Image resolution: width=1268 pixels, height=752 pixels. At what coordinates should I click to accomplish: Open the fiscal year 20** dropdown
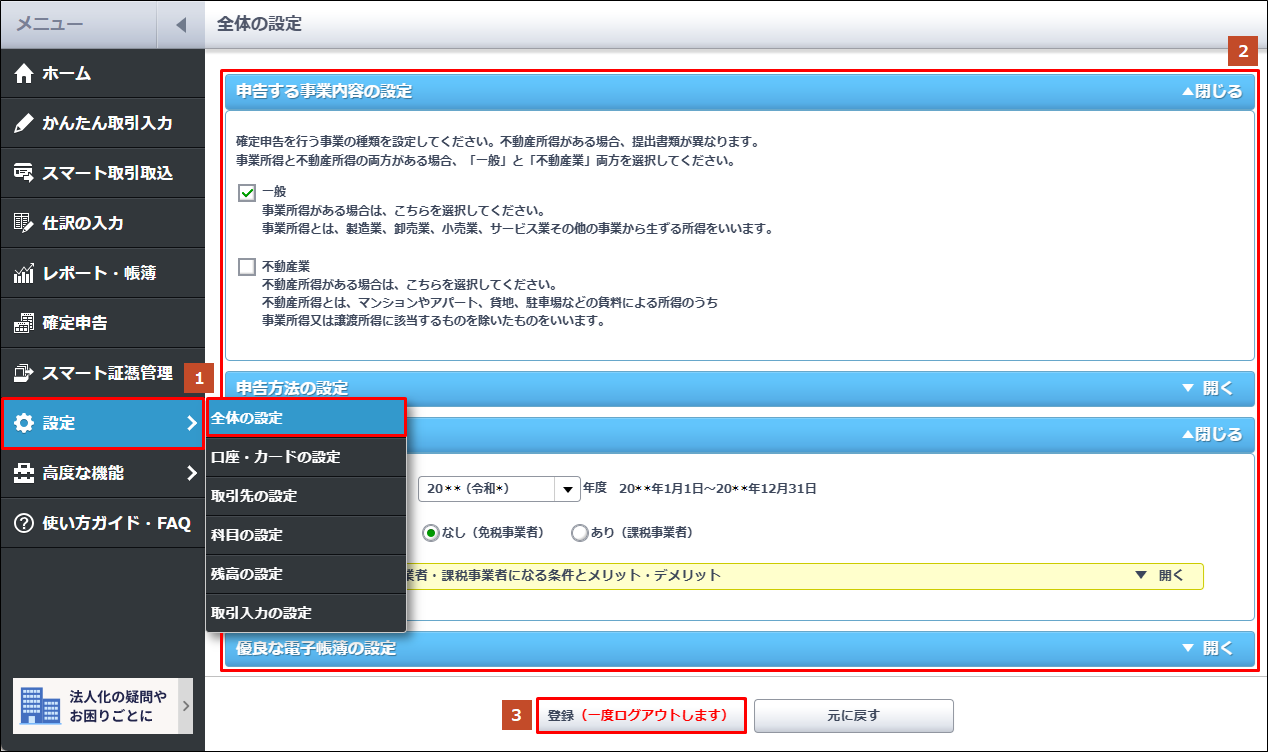[x=568, y=489]
